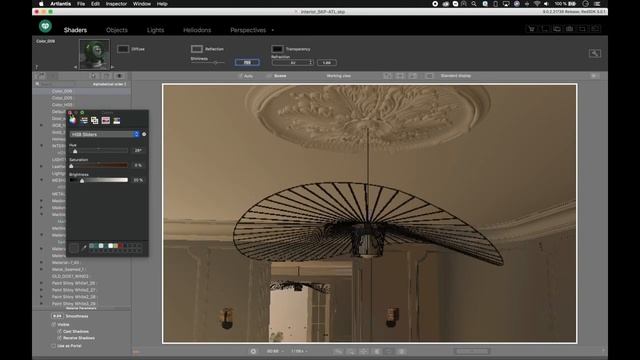640x360 pixels.
Task: Click the Shininess value field
Action: 247,62
